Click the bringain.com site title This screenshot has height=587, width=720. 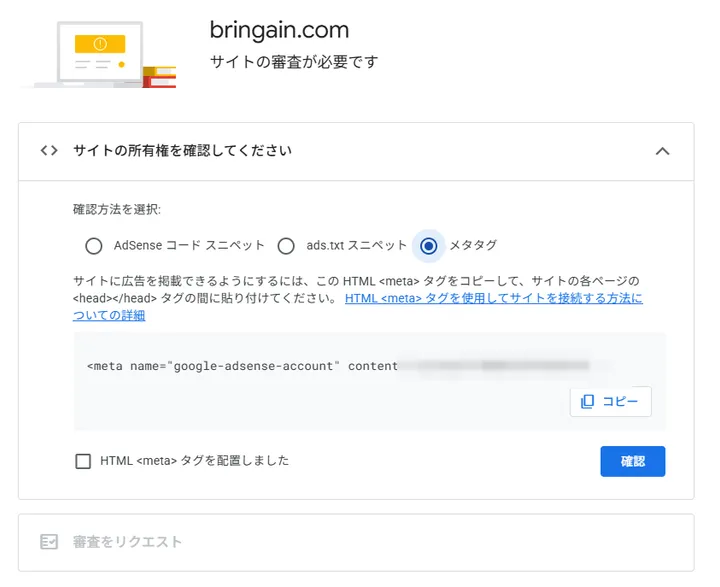279,30
